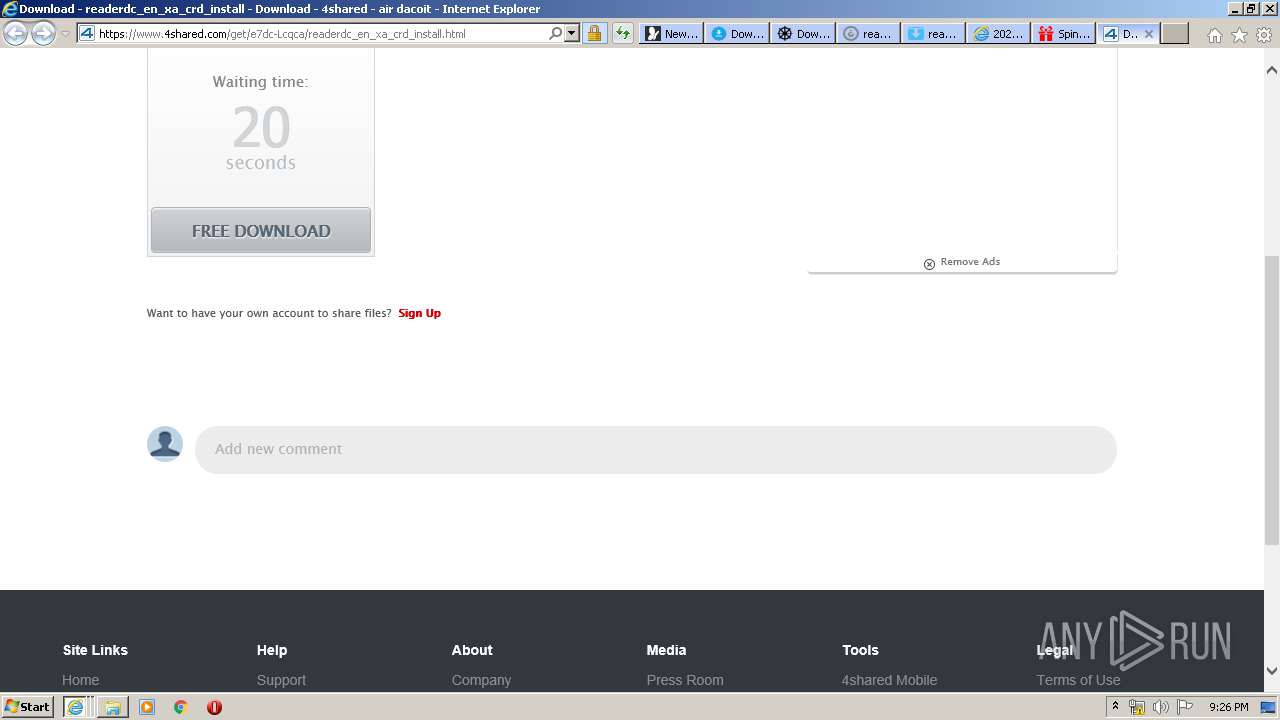The image size is (1280, 720).
Task: Open the Windows Media Player taskbar icon
Action: [147, 707]
